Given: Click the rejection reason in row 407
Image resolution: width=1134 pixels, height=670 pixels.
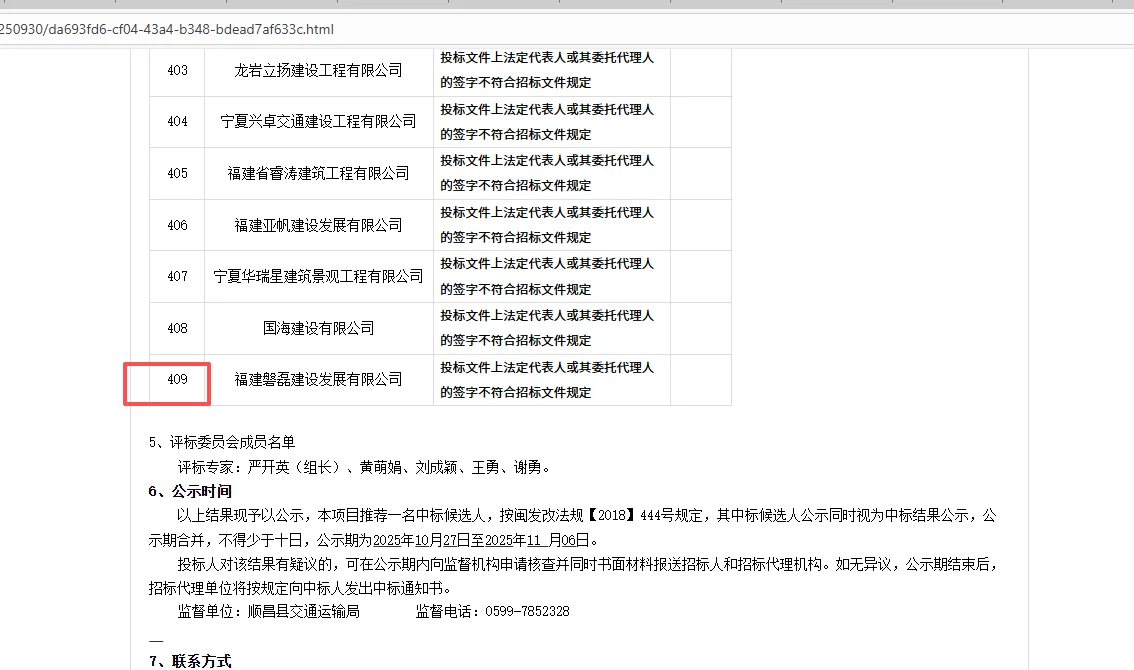Looking at the screenshot, I should [x=547, y=276].
